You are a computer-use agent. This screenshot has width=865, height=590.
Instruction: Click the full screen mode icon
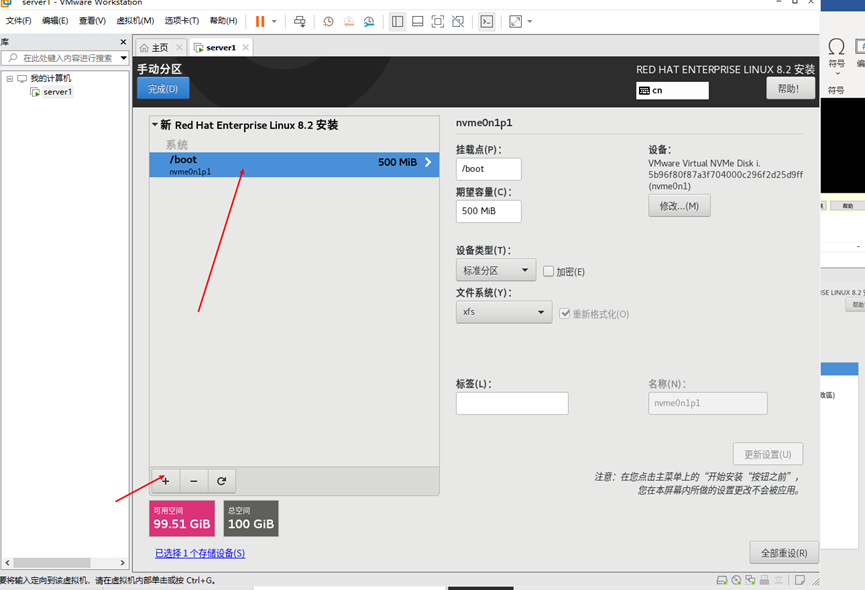tap(437, 22)
